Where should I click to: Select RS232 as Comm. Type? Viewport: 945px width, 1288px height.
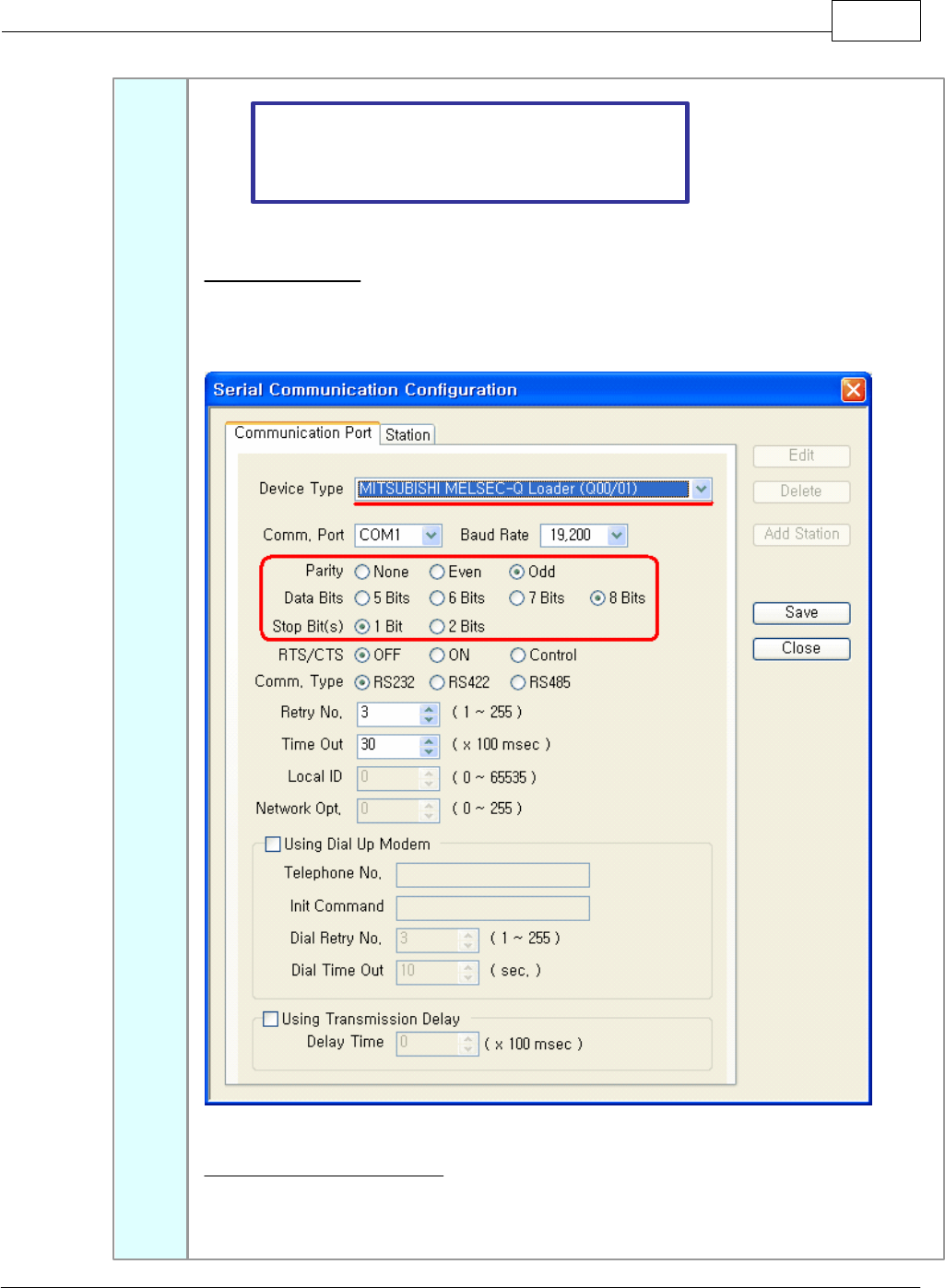tap(362, 683)
